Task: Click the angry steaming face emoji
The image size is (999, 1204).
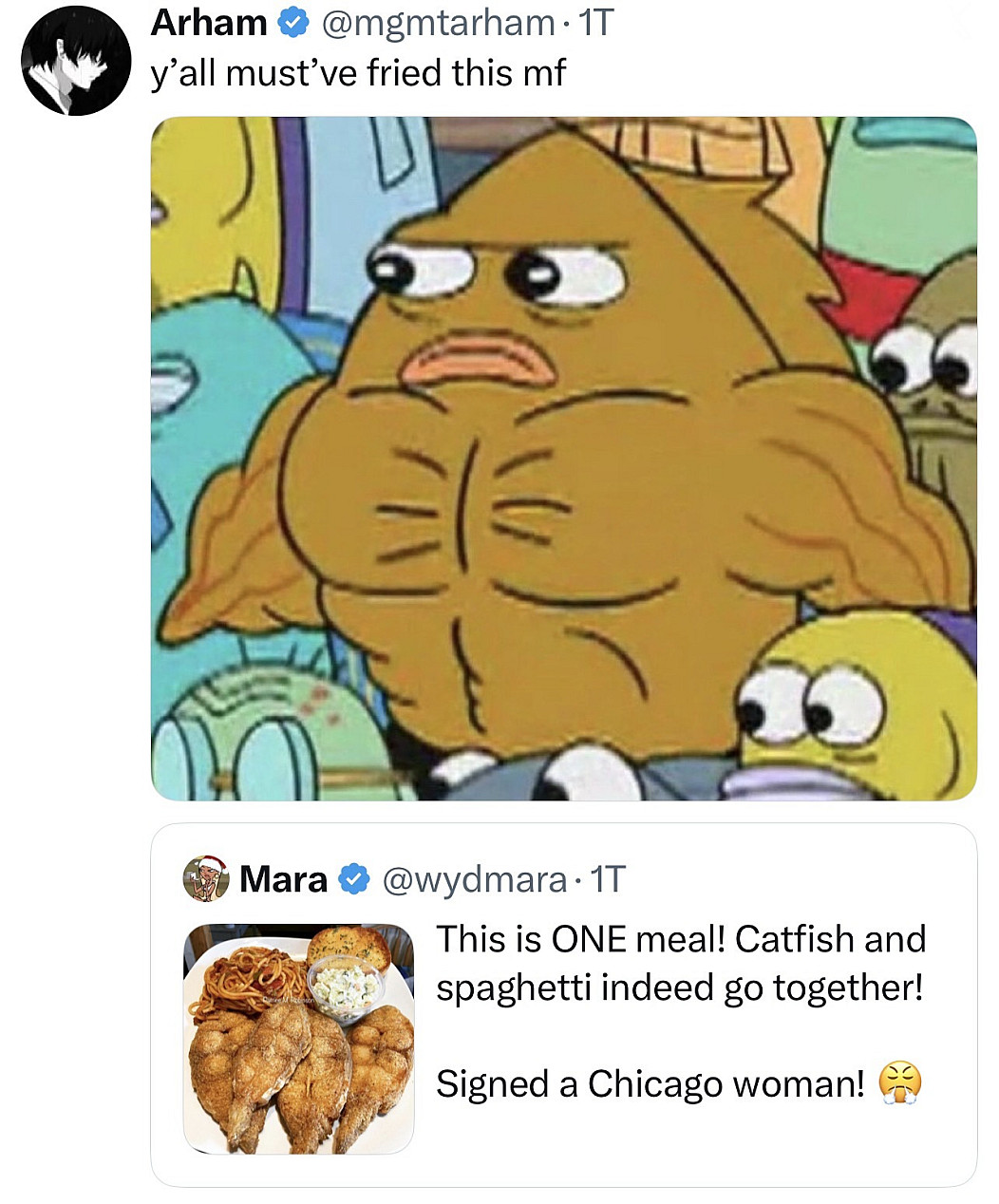Action: (x=899, y=1084)
